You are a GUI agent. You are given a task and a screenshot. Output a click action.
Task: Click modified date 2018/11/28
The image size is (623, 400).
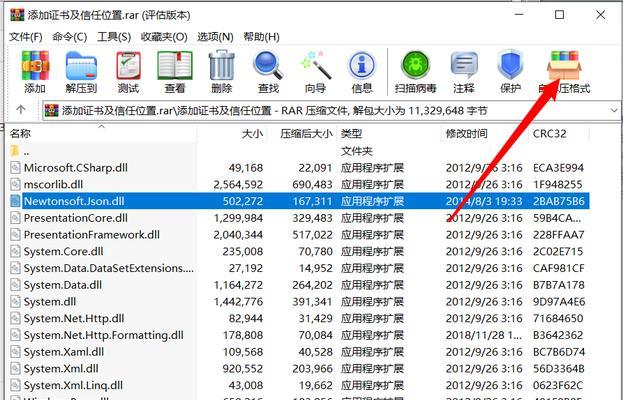pos(484,335)
